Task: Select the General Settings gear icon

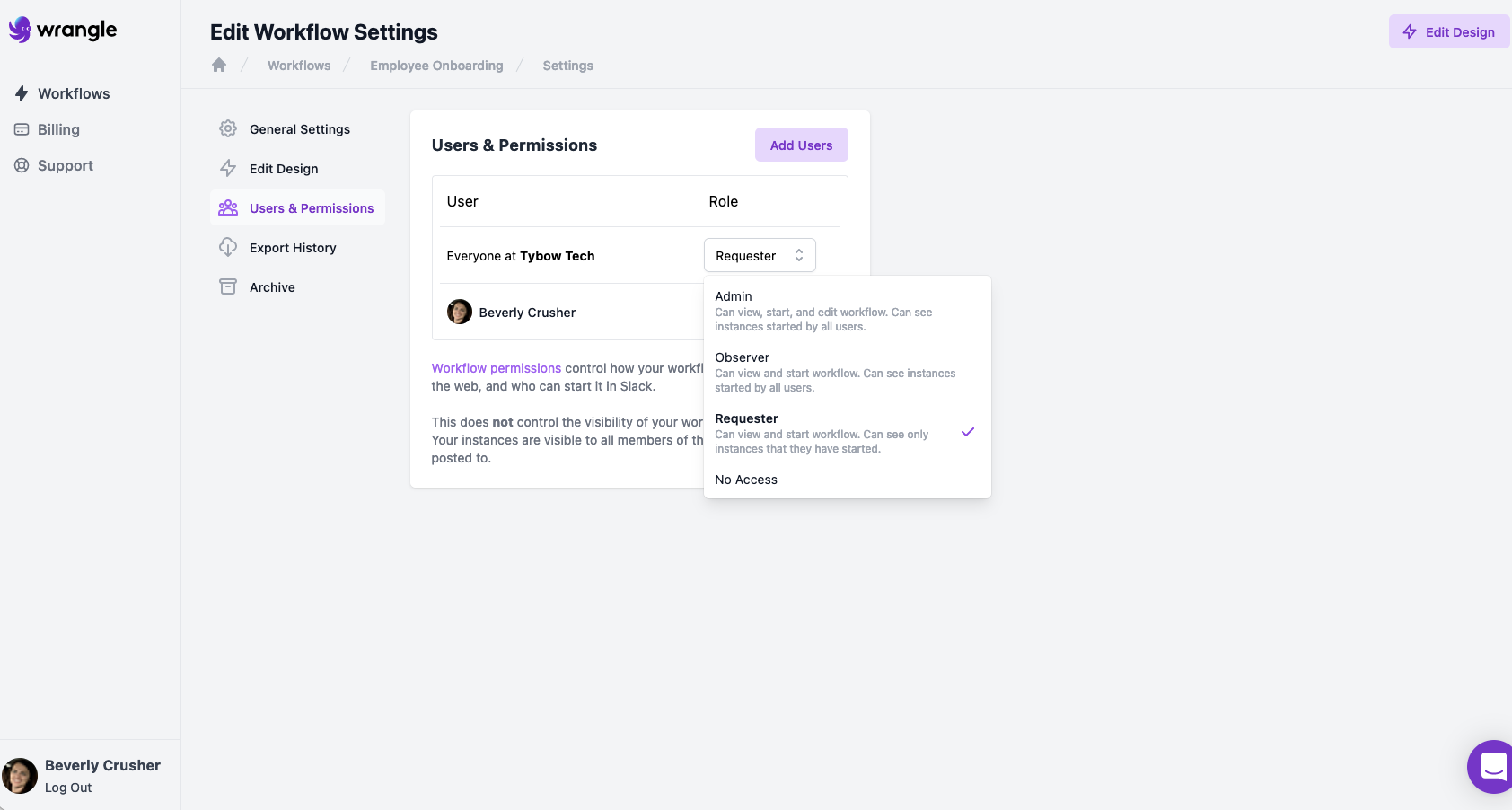Action: pyautogui.click(x=229, y=128)
